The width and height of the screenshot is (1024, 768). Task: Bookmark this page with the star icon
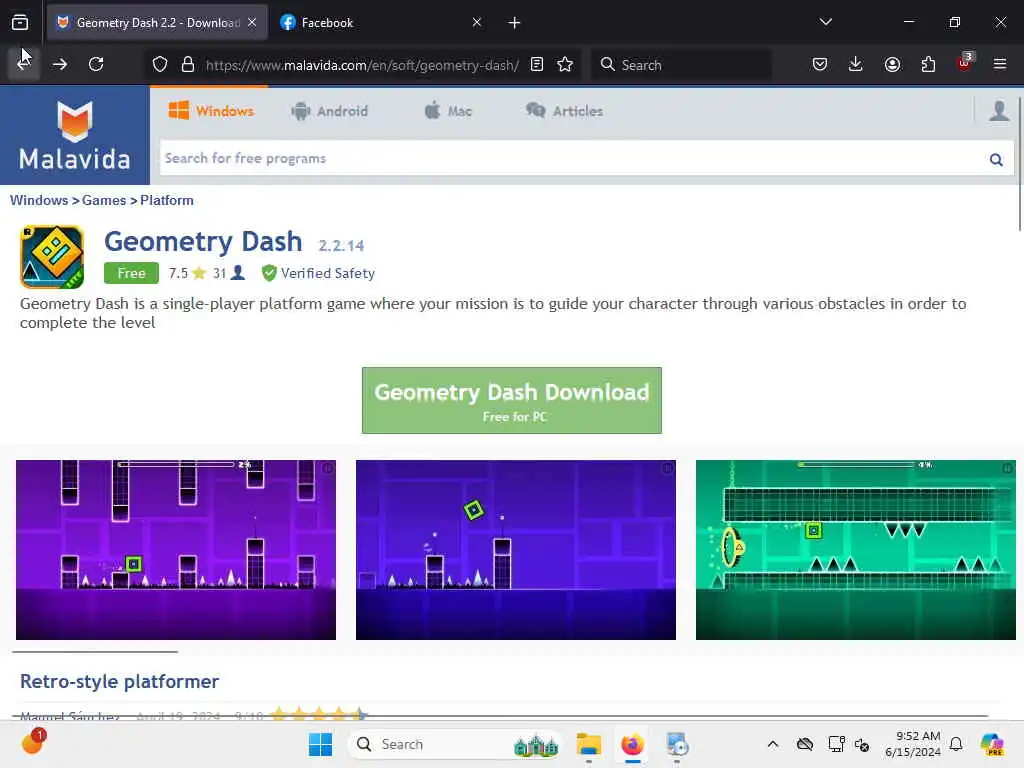[566, 64]
